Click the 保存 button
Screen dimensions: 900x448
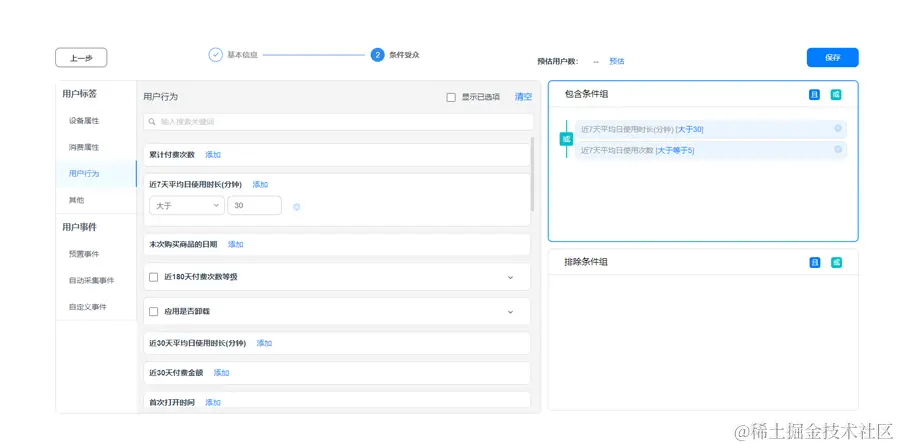[832, 57]
